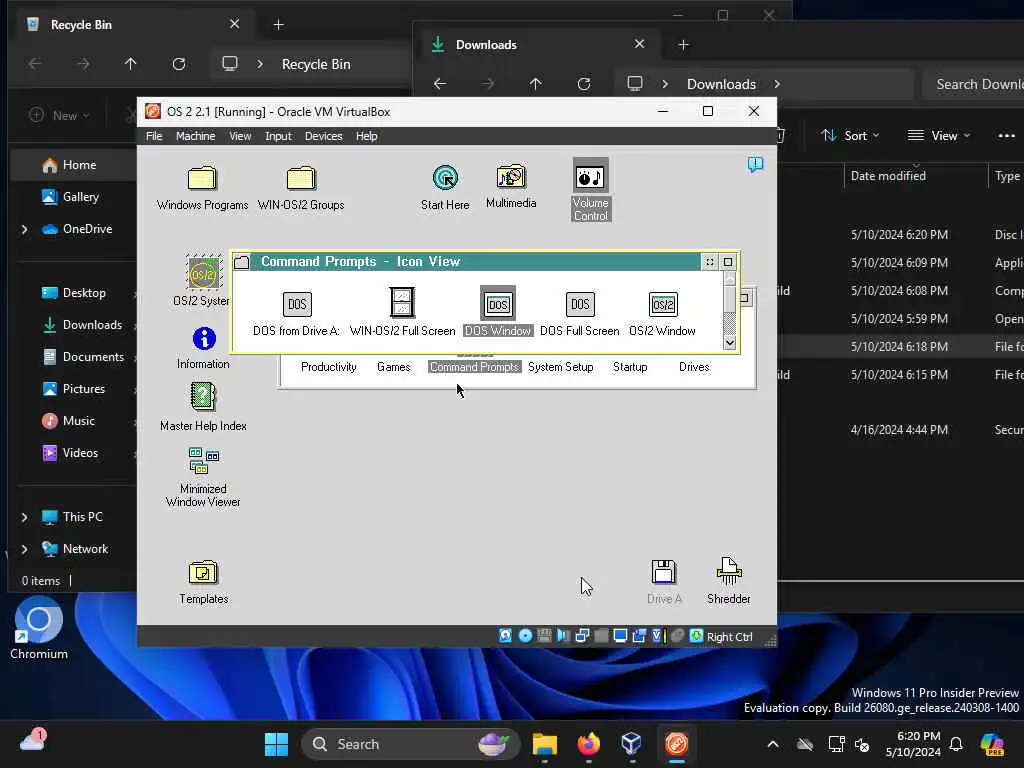This screenshot has width=1024, height=768.
Task: Click the Command Prompts hide window button
Action: [710, 262]
